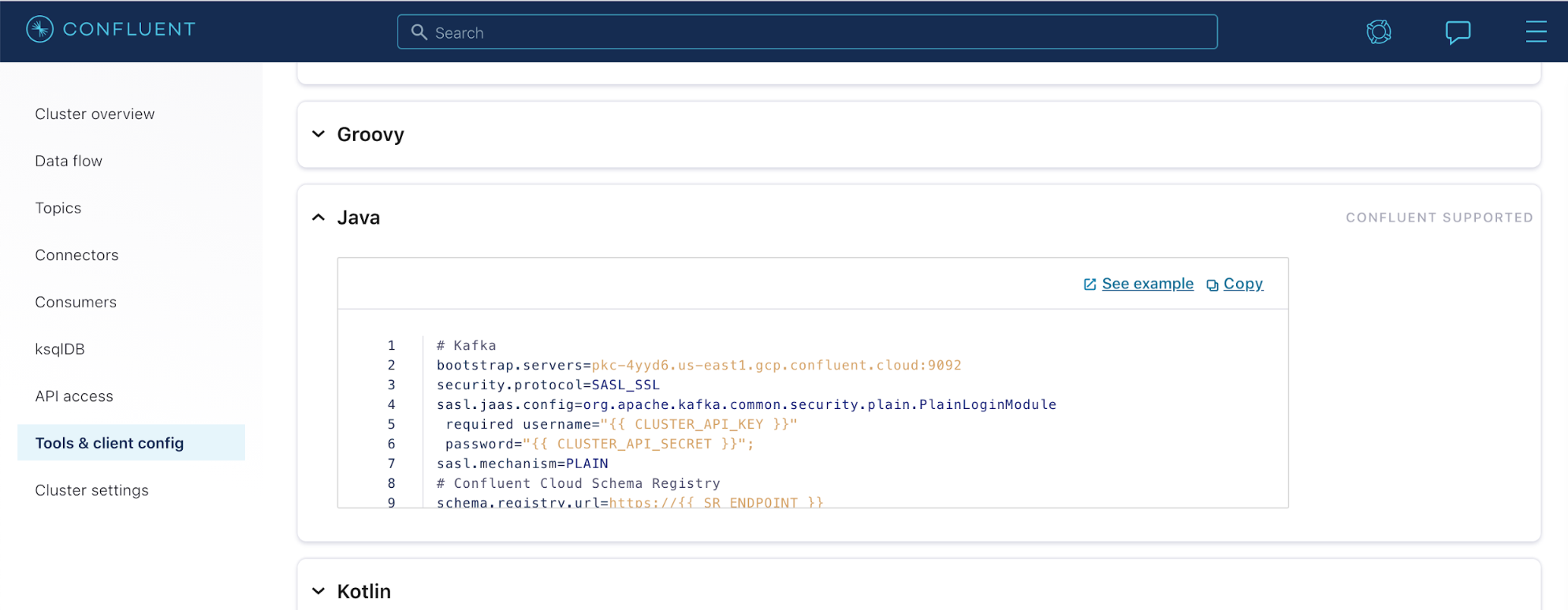Navigate to Topics
Viewport: 1568px width, 610px height.
[58, 208]
